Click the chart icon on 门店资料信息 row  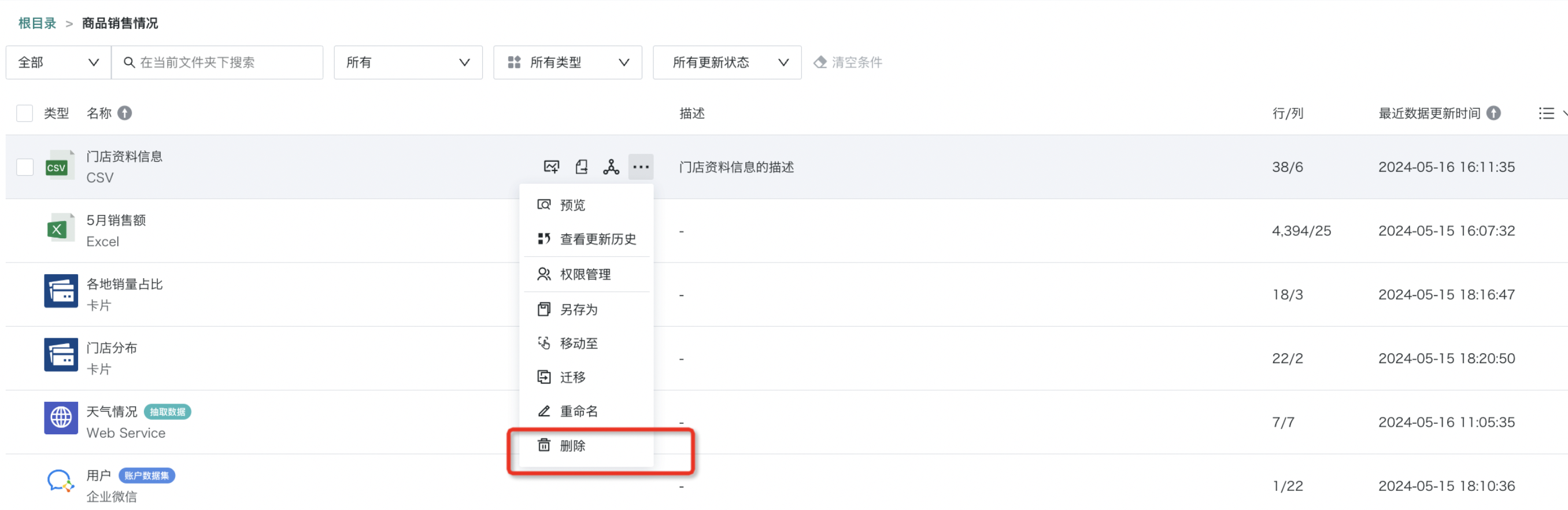point(551,167)
